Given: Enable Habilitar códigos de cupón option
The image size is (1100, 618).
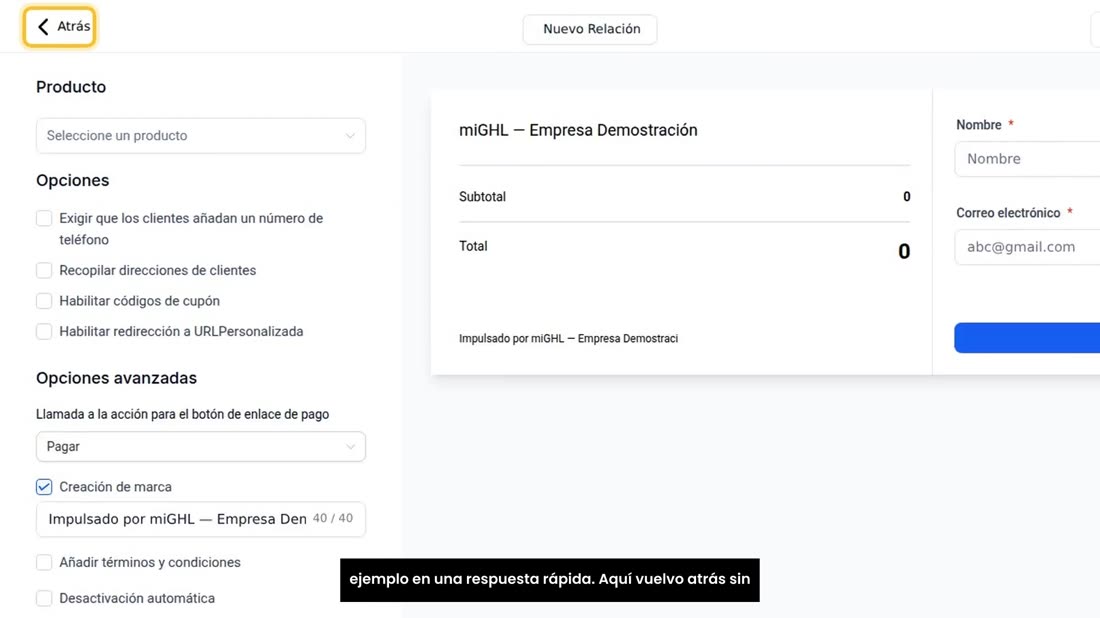Looking at the screenshot, I should click(44, 301).
